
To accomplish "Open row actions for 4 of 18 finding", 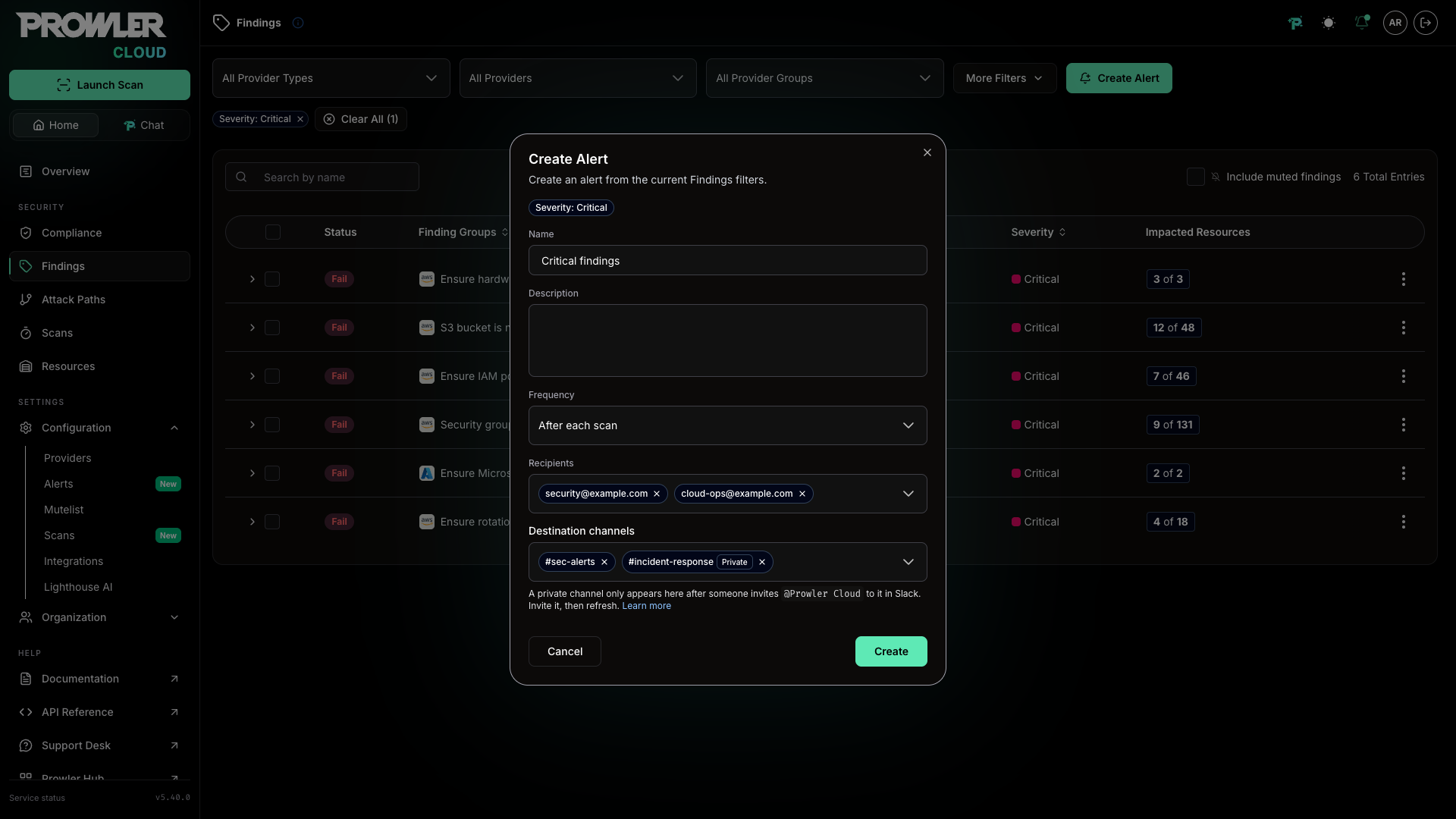I will [x=1404, y=522].
